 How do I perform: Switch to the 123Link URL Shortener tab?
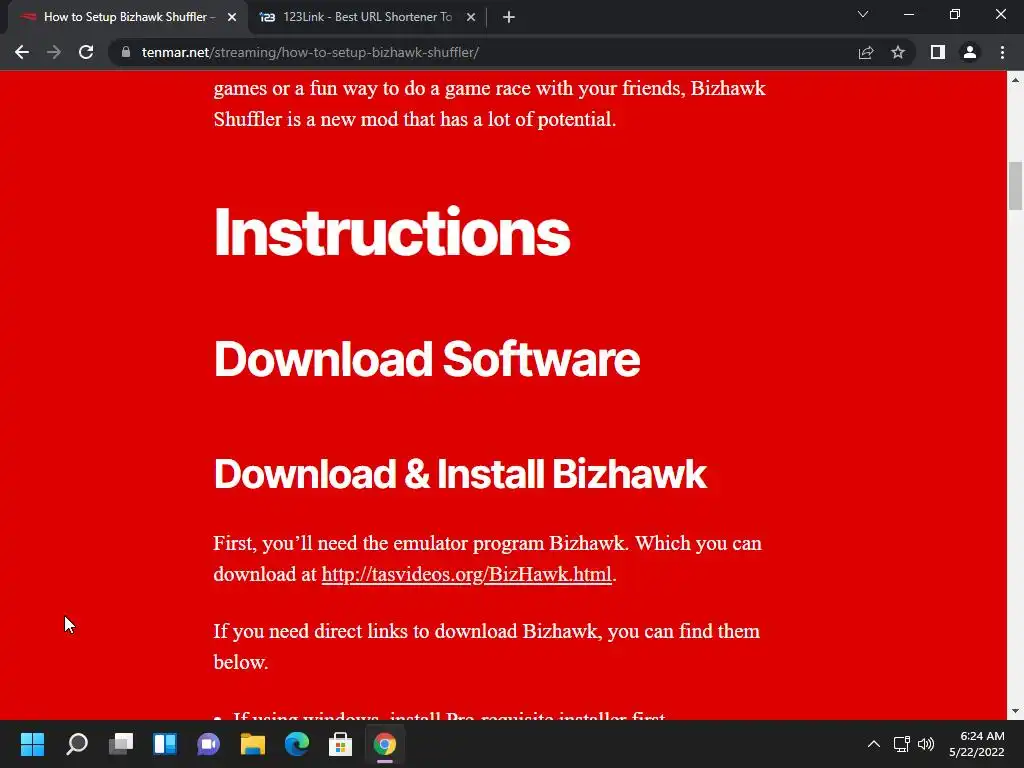[367, 18]
